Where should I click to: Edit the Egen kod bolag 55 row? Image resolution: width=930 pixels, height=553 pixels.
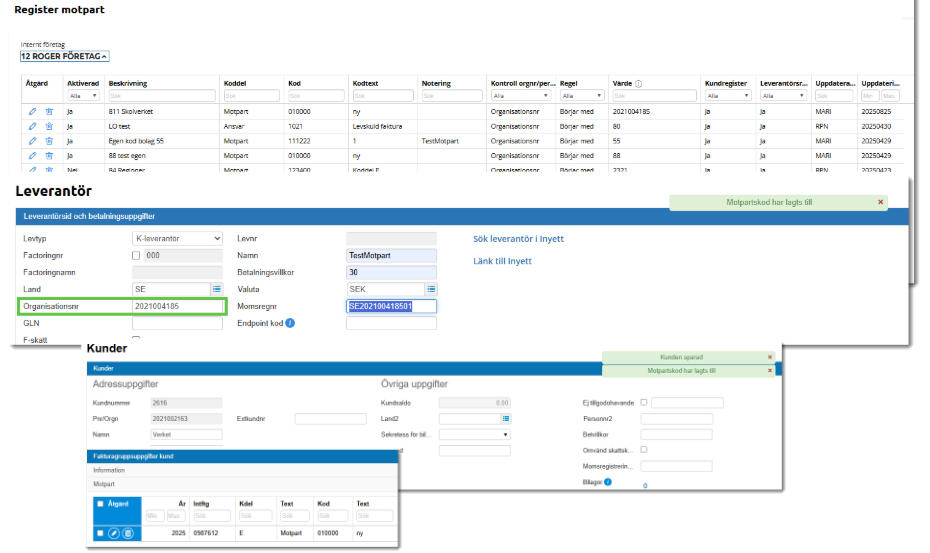click(x=33, y=141)
